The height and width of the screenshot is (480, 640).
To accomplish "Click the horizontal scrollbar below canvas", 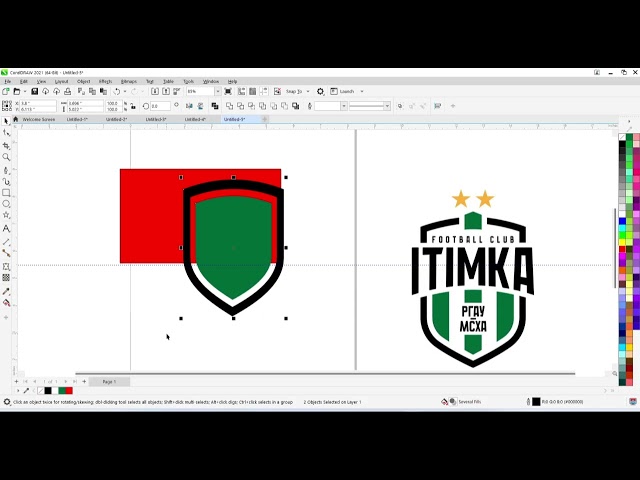I will point(325,373).
